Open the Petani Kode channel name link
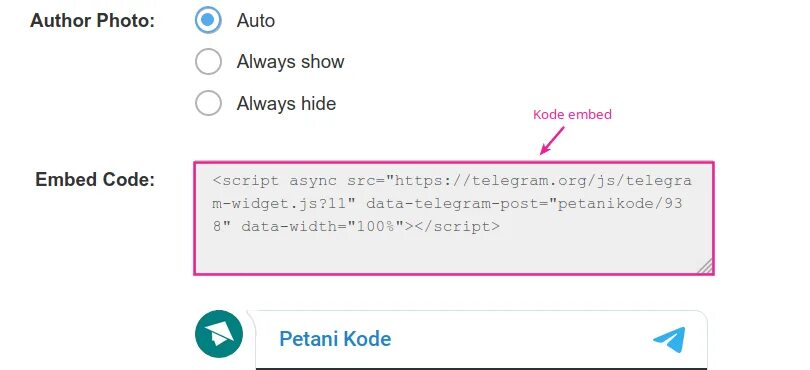The width and height of the screenshot is (810, 370). pos(335,339)
